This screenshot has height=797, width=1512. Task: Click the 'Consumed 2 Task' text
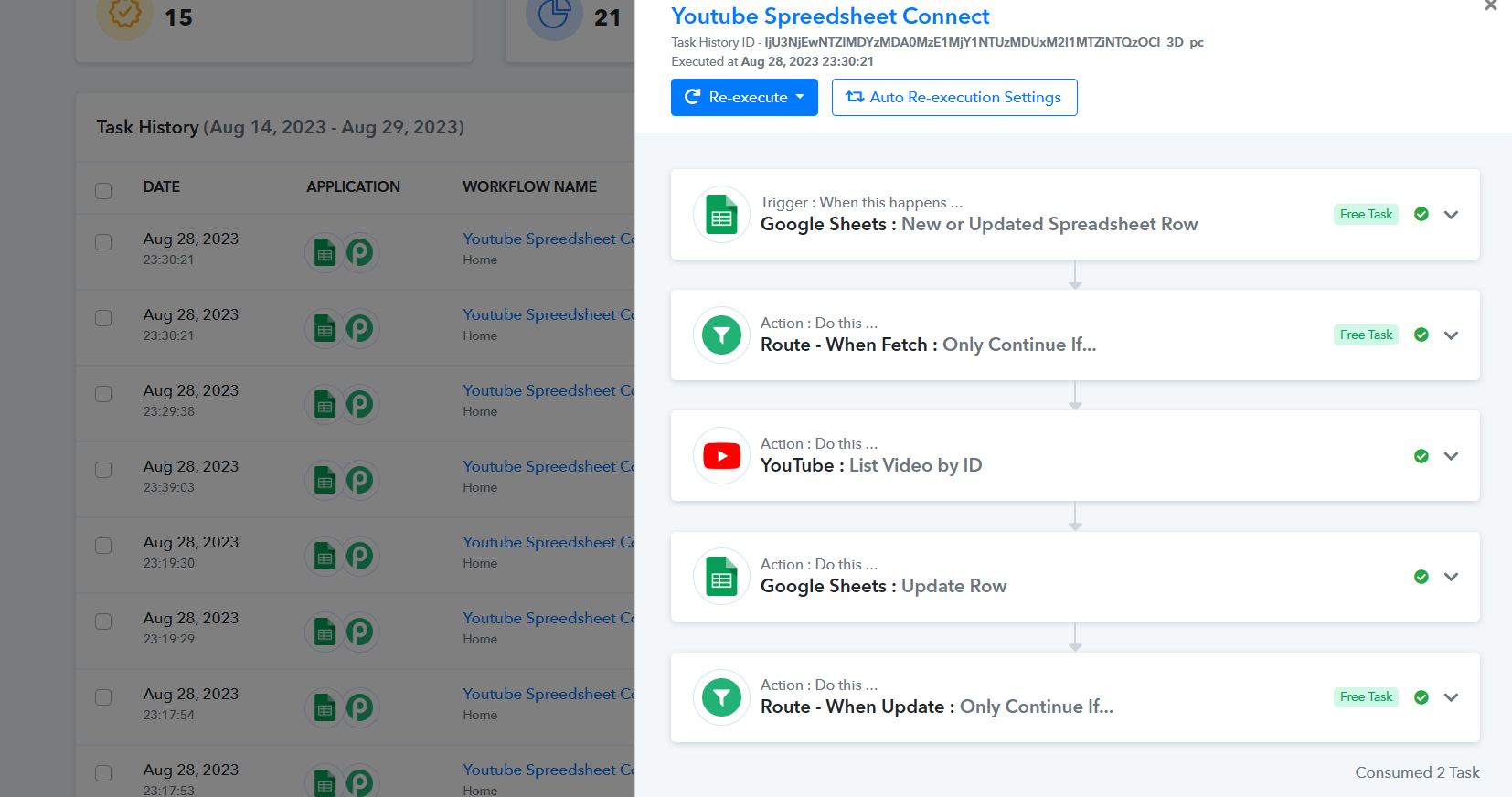[1417, 772]
